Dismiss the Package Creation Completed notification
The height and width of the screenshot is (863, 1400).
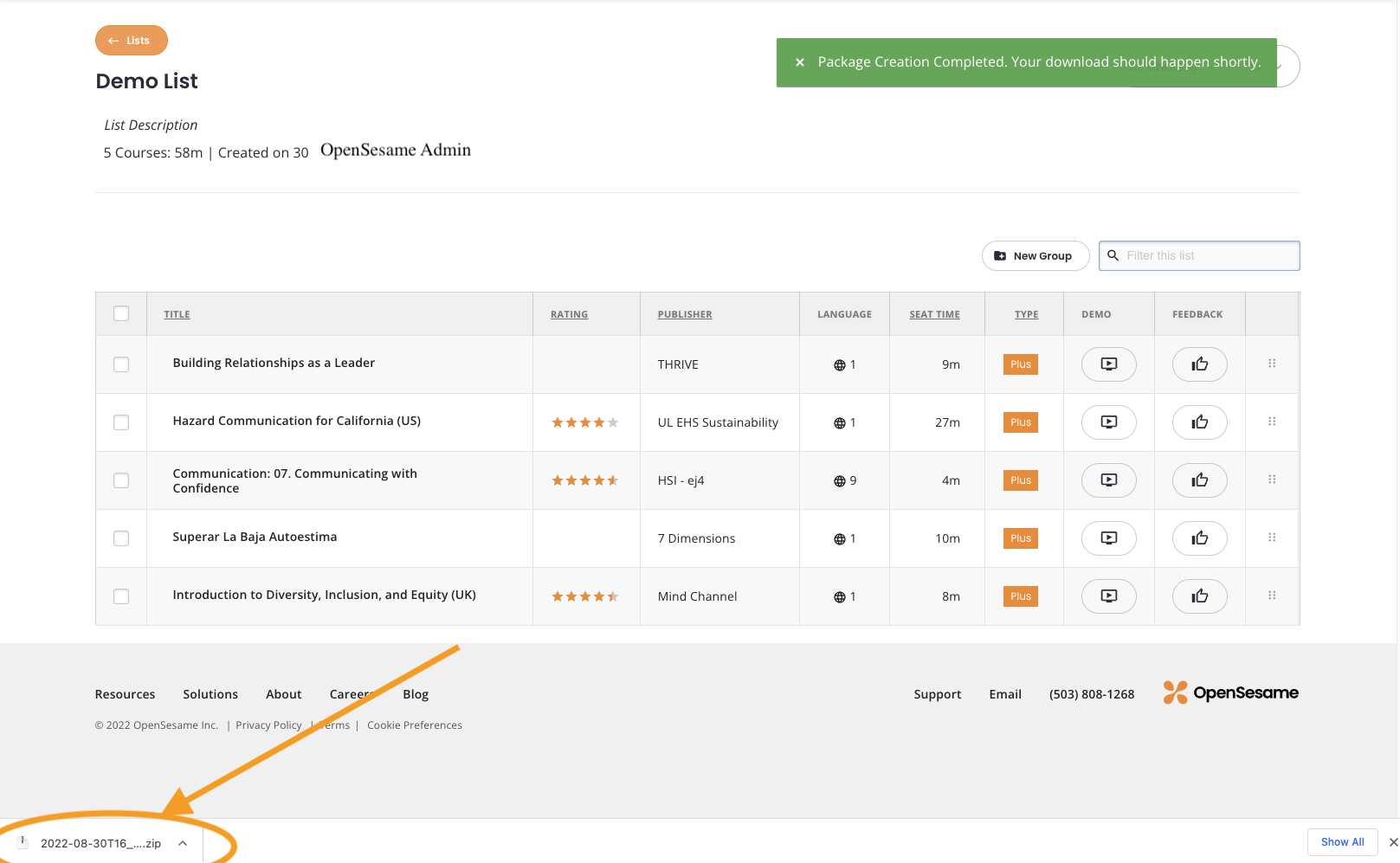800,62
